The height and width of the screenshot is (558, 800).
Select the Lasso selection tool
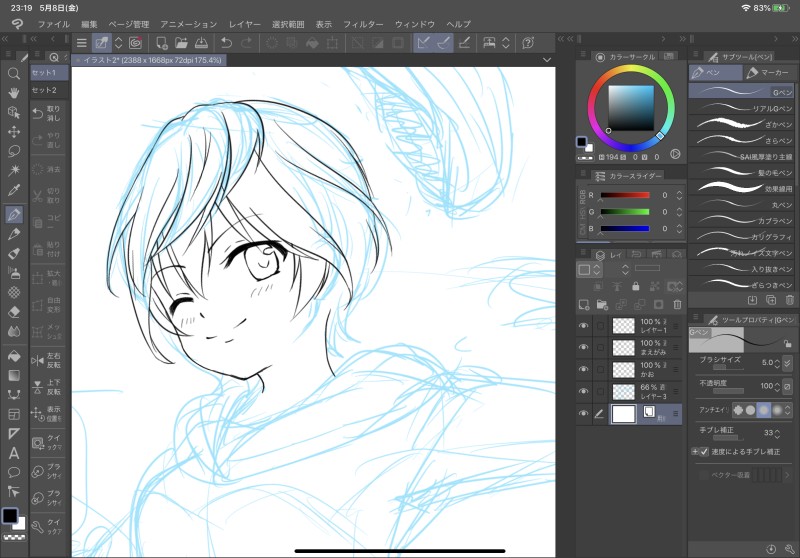[x=14, y=151]
